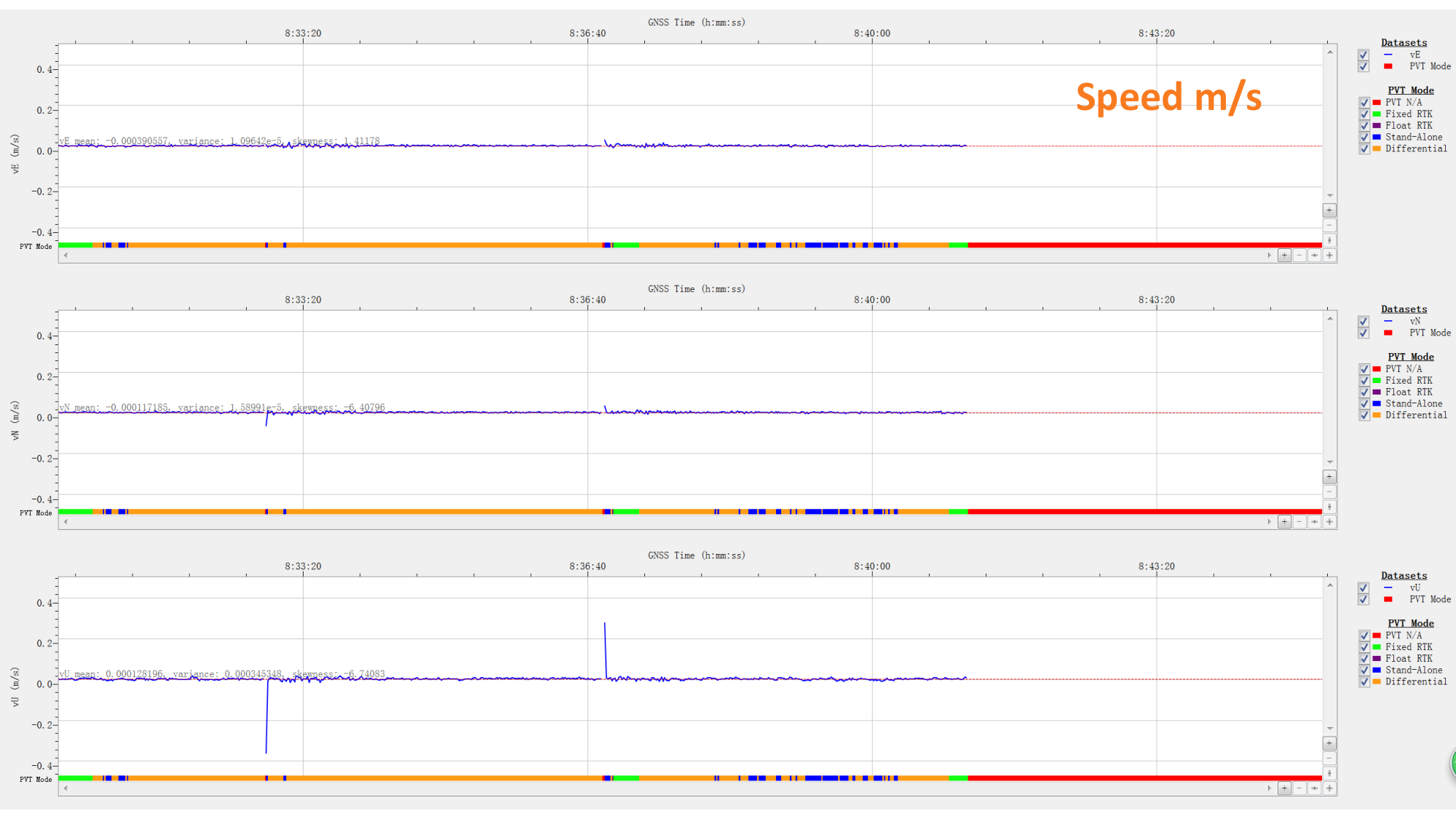Zoom in horizontally on the vE chart

pos(1284,255)
